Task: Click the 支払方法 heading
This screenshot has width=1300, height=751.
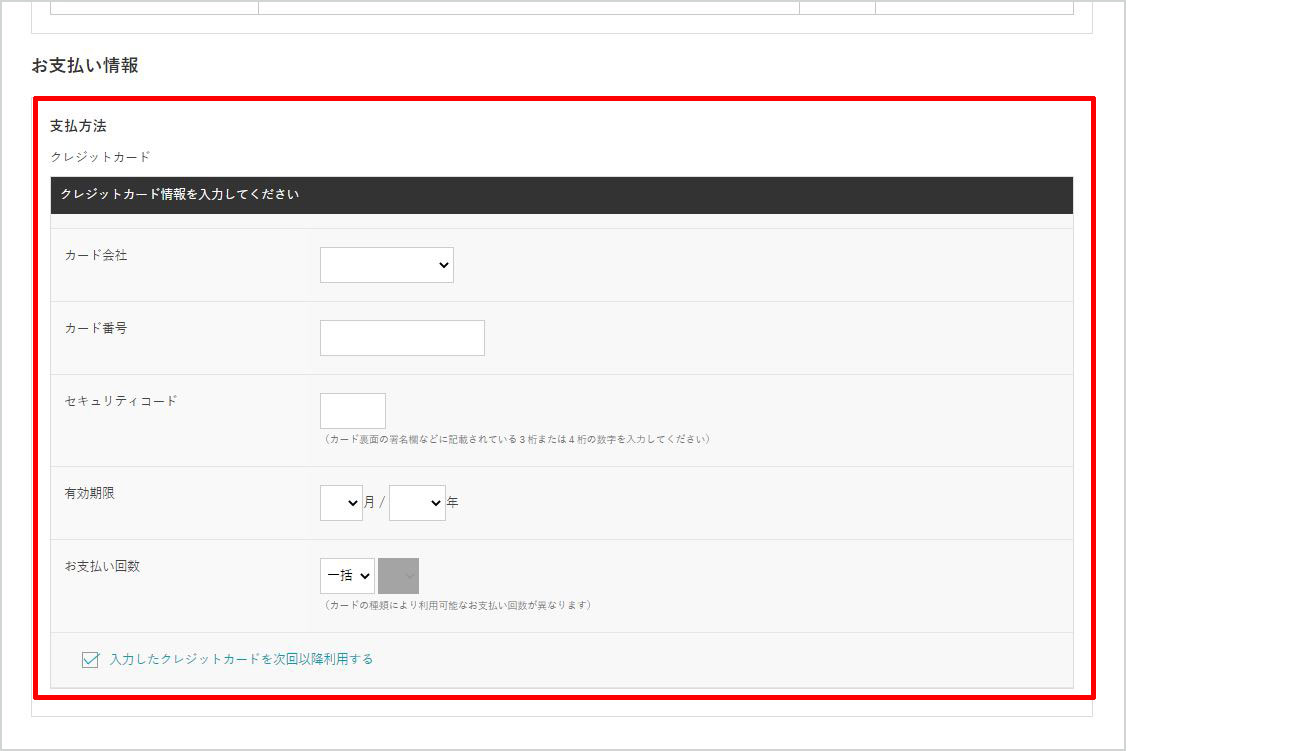Action: (78, 126)
